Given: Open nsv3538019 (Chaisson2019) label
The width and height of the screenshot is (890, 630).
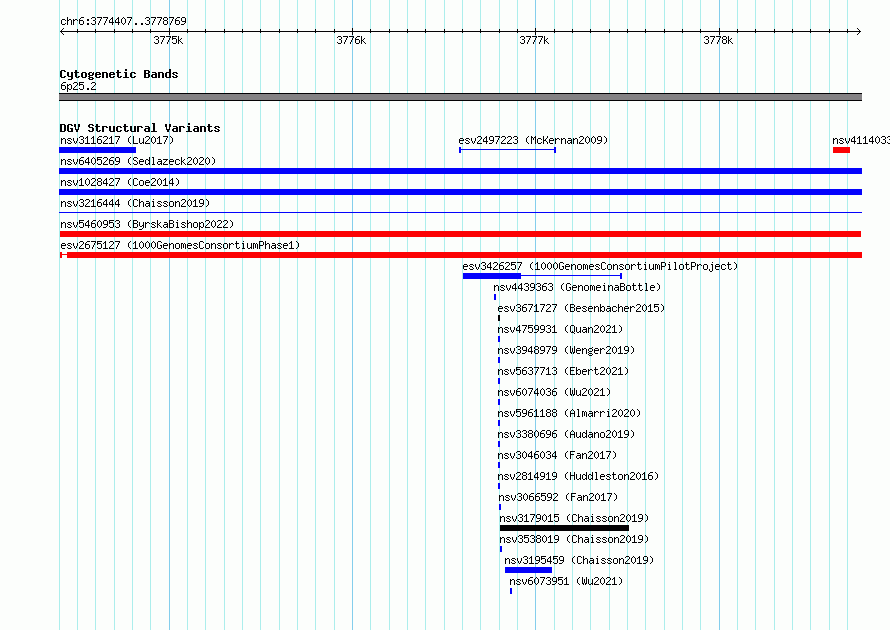Looking at the screenshot, I should 574,539.
